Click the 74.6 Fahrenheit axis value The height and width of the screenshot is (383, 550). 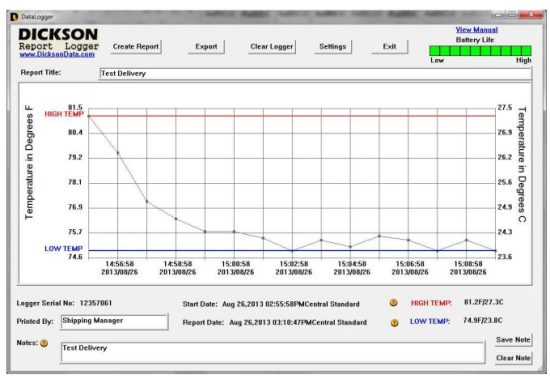[75, 257]
